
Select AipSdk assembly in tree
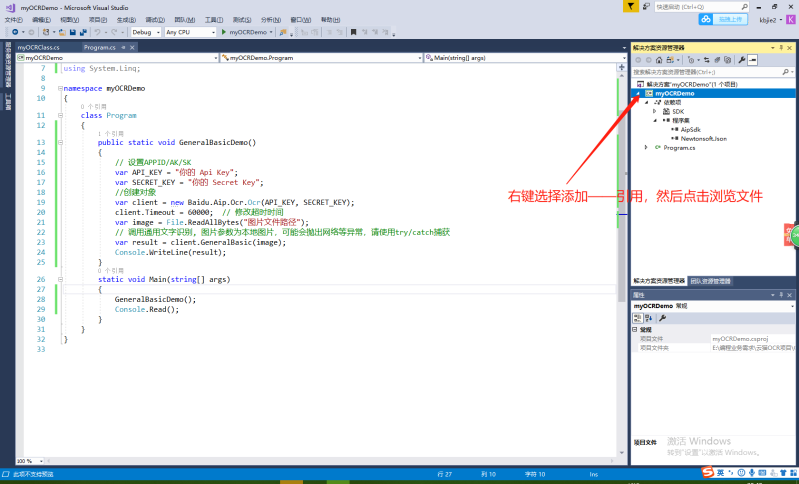(x=690, y=130)
